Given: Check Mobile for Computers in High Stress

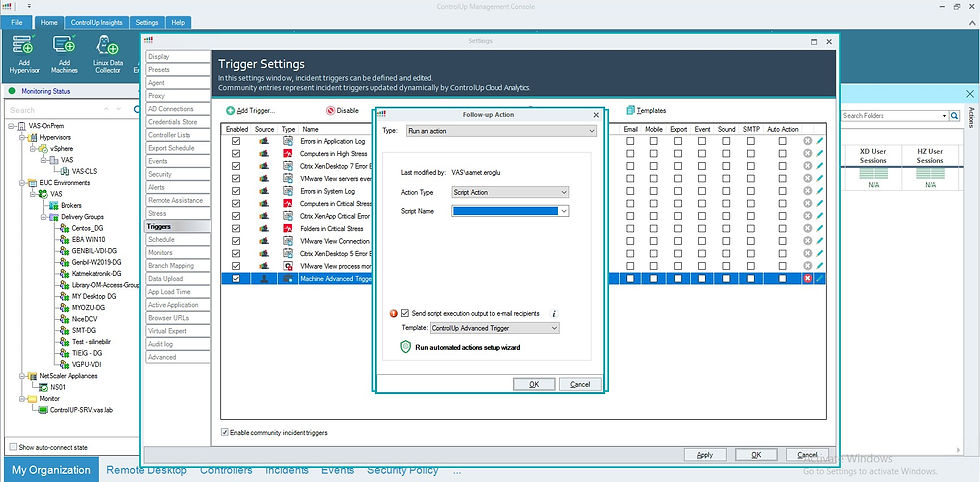Looking at the screenshot, I should [x=654, y=153].
